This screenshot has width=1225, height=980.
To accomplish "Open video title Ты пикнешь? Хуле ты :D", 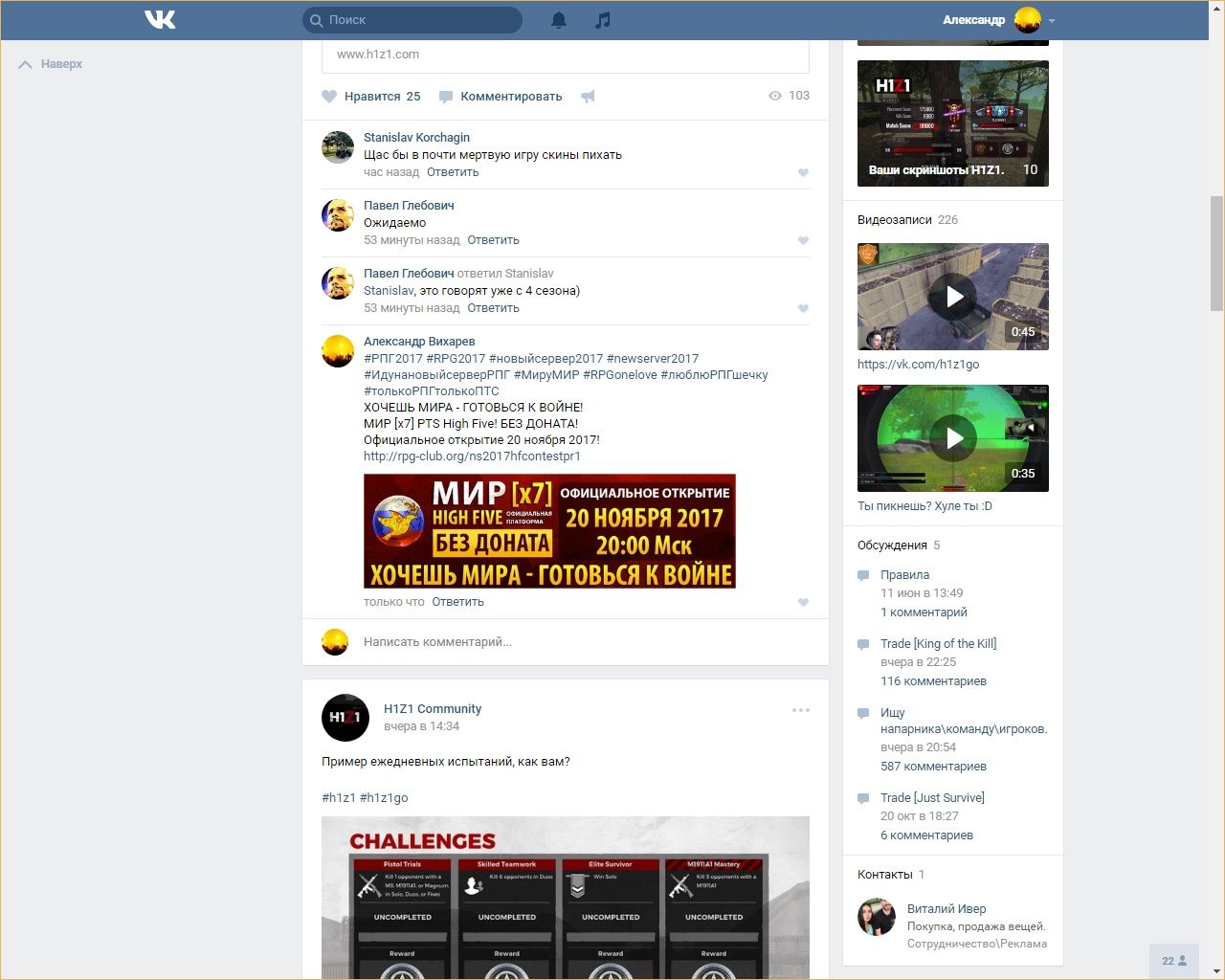I will pos(925,506).
